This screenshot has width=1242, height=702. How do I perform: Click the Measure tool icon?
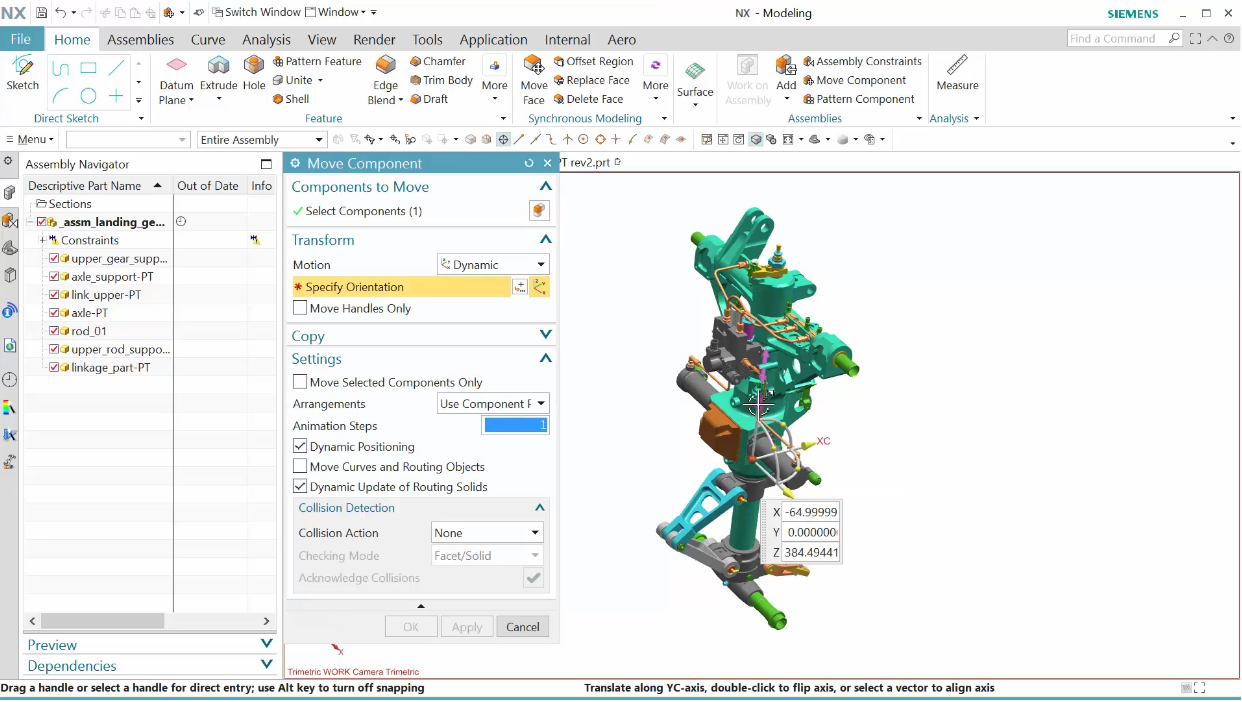point(957,67)
